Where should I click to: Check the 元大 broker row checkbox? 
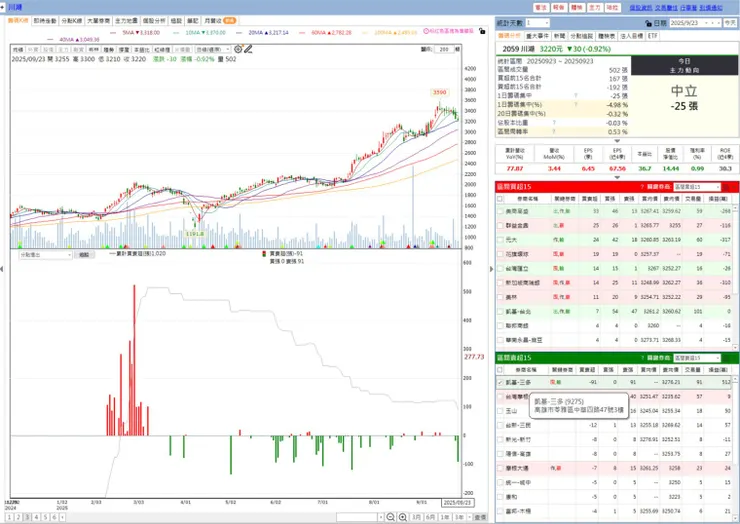500,240
